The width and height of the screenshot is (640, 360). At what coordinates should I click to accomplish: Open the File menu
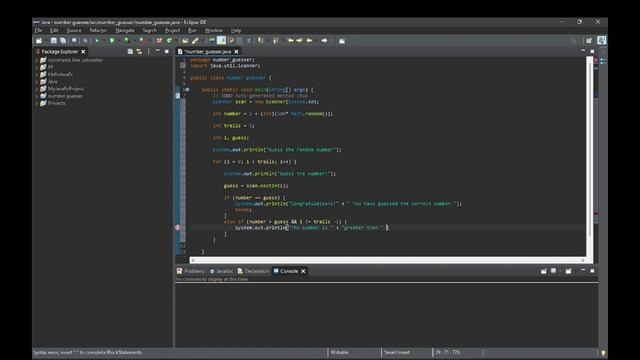tap(38, 31)
